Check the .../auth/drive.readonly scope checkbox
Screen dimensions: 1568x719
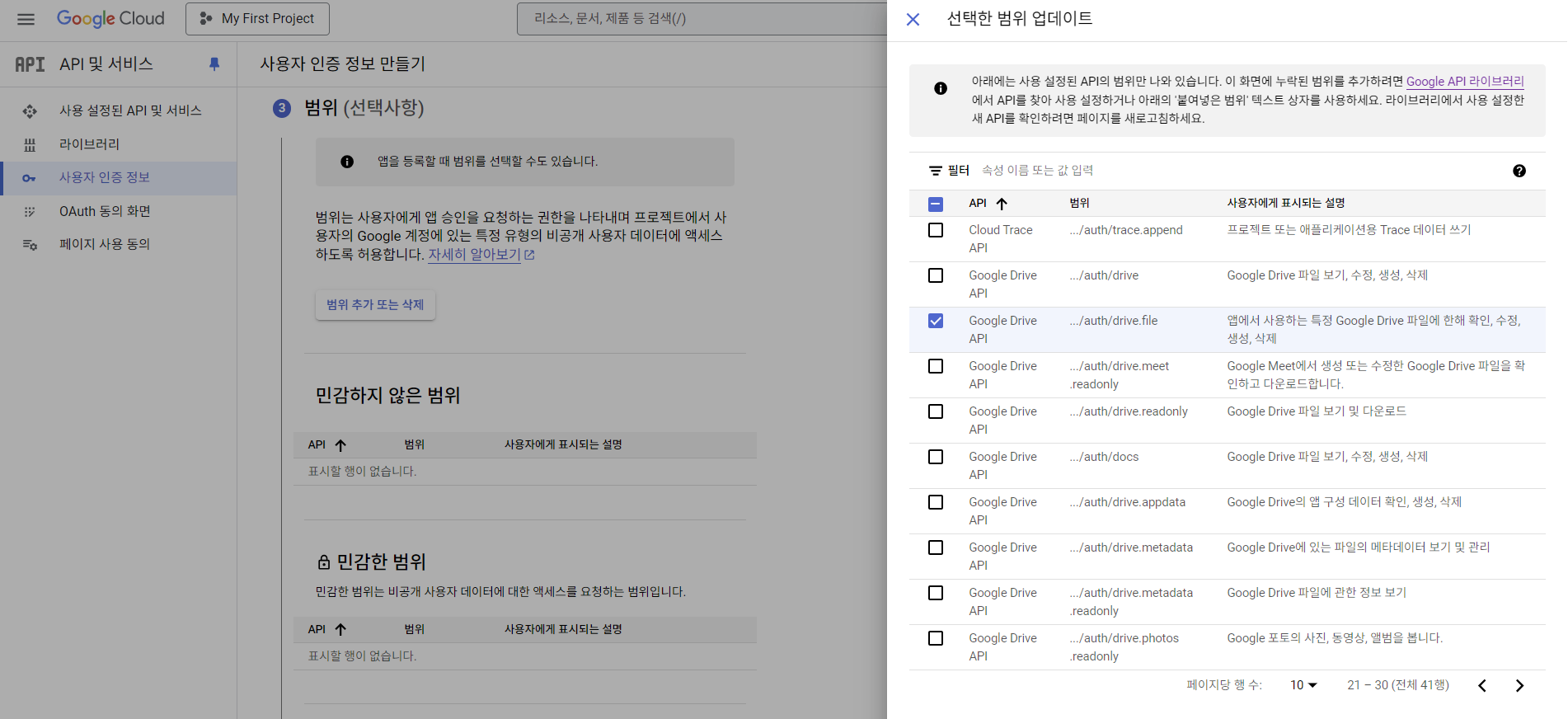[936, 411]
